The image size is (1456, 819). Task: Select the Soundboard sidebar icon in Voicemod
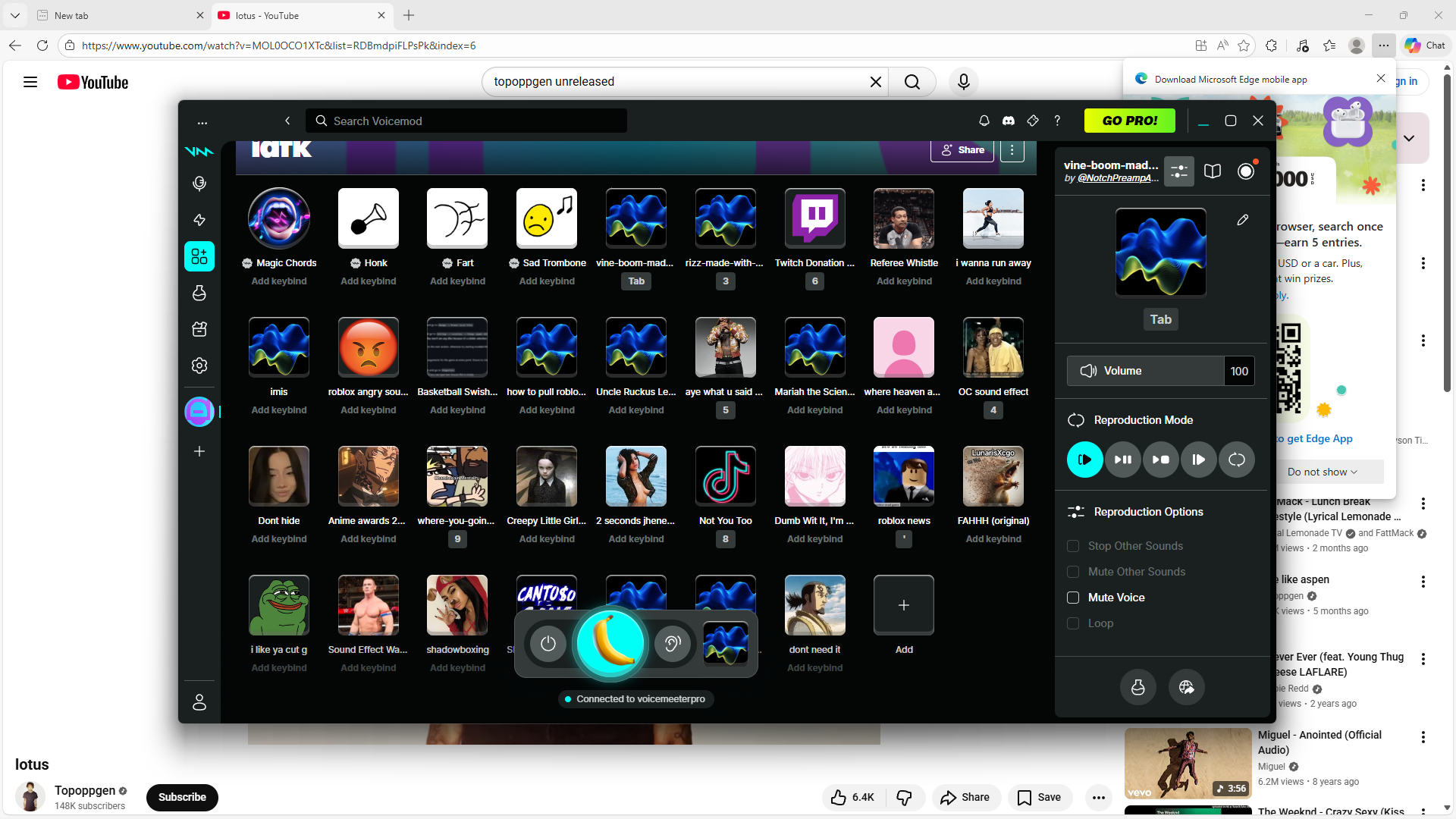199,256
